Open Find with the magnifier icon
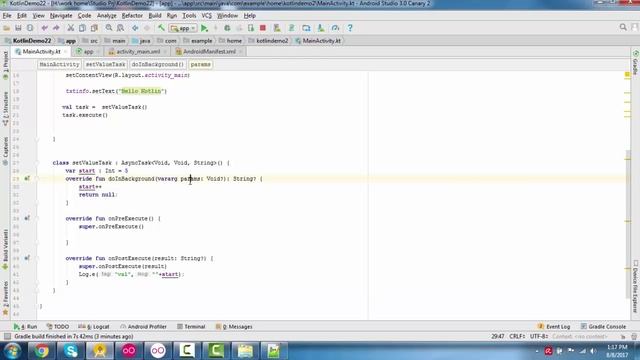Image resolution: width=640 pixels, height=360 pixels. (109, 28)
